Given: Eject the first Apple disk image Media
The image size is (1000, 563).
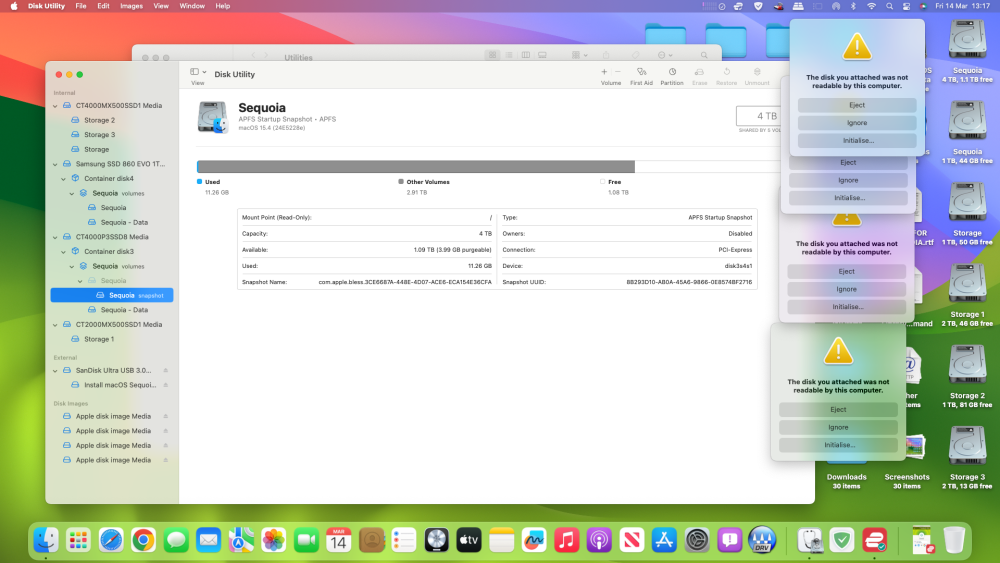Looking at the screenshot, I should [x=166, y=416].
